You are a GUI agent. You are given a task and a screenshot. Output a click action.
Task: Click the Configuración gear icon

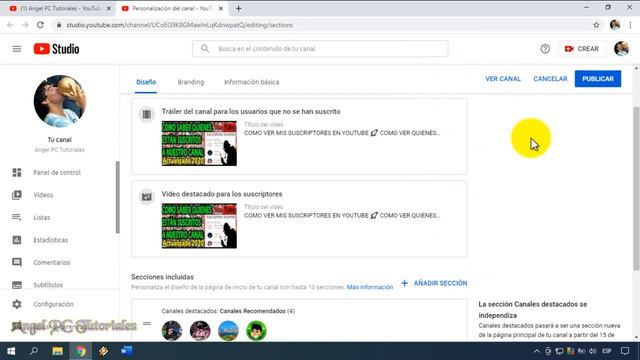point(17,304)
